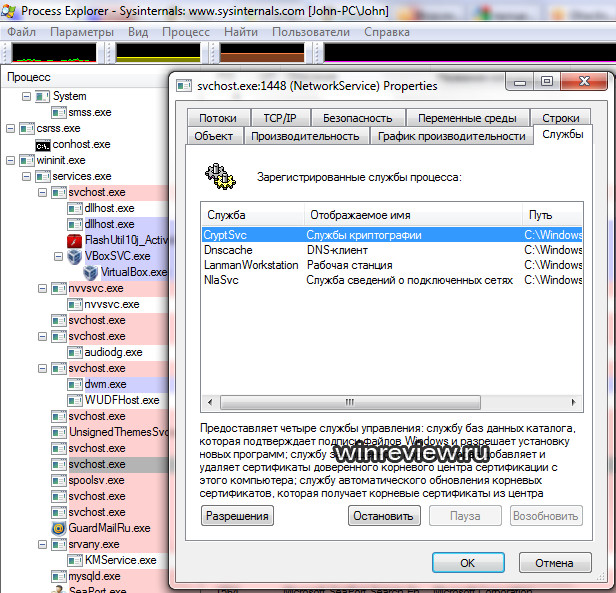Screen dimensions: 616x593
Task: Click the wininit.exe process icon
Action: [x=27, y=161]
